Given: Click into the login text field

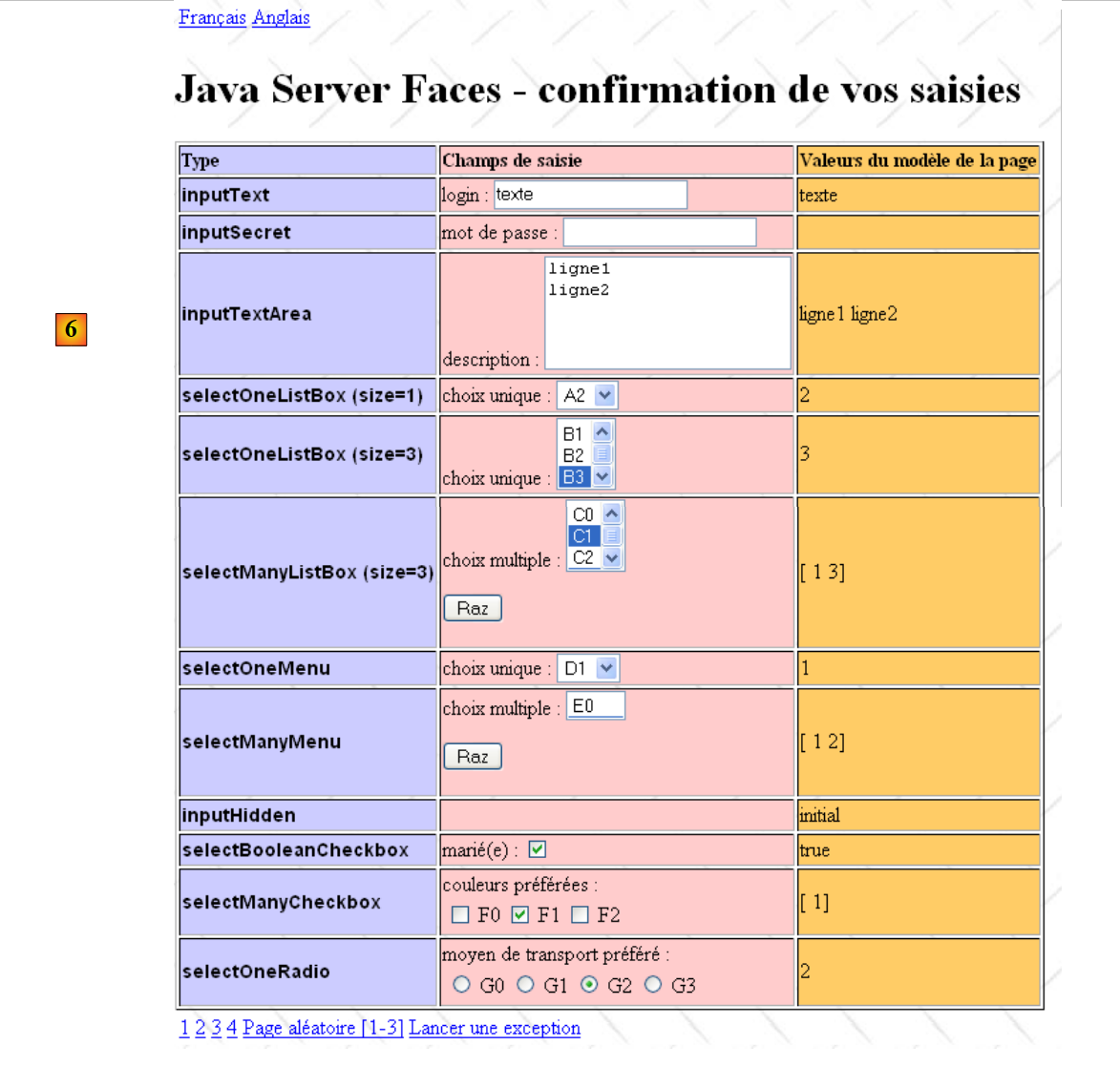Looking at the screenshot, I should coord(589,195).
